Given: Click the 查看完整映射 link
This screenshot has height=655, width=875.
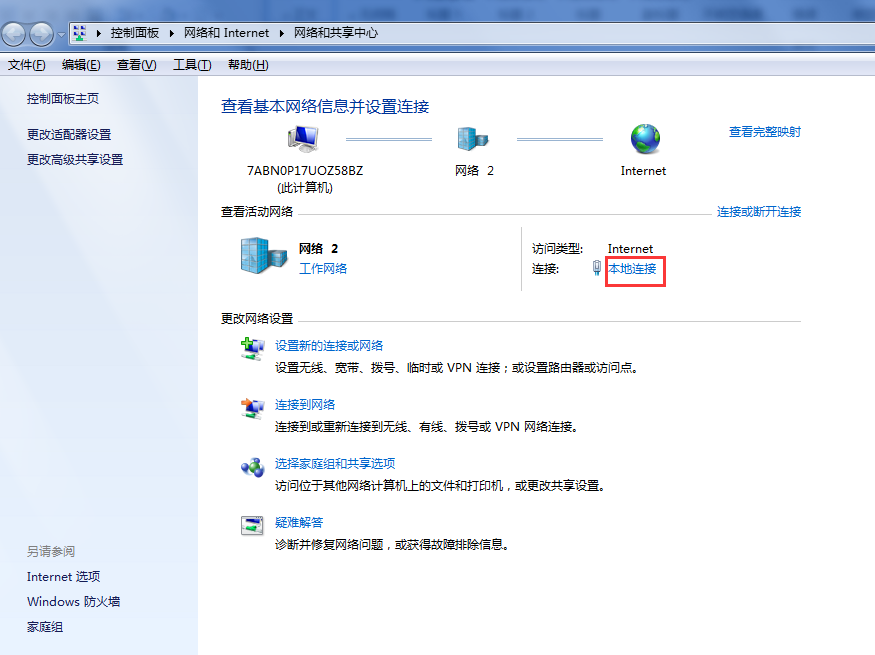Looking at the screenshot, I should pos(764,132).
